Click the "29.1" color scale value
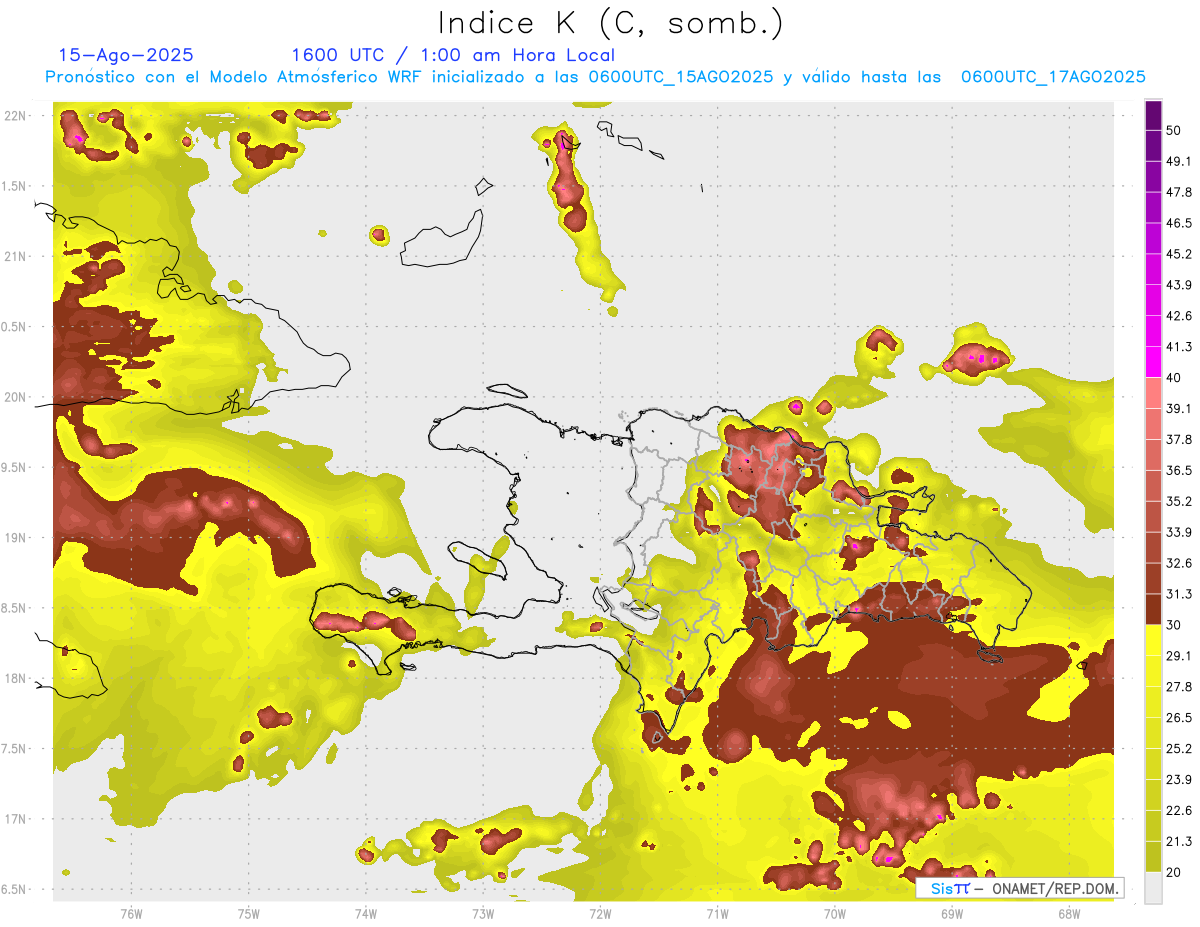1200x927 pixels. [x=1179, y=656]
